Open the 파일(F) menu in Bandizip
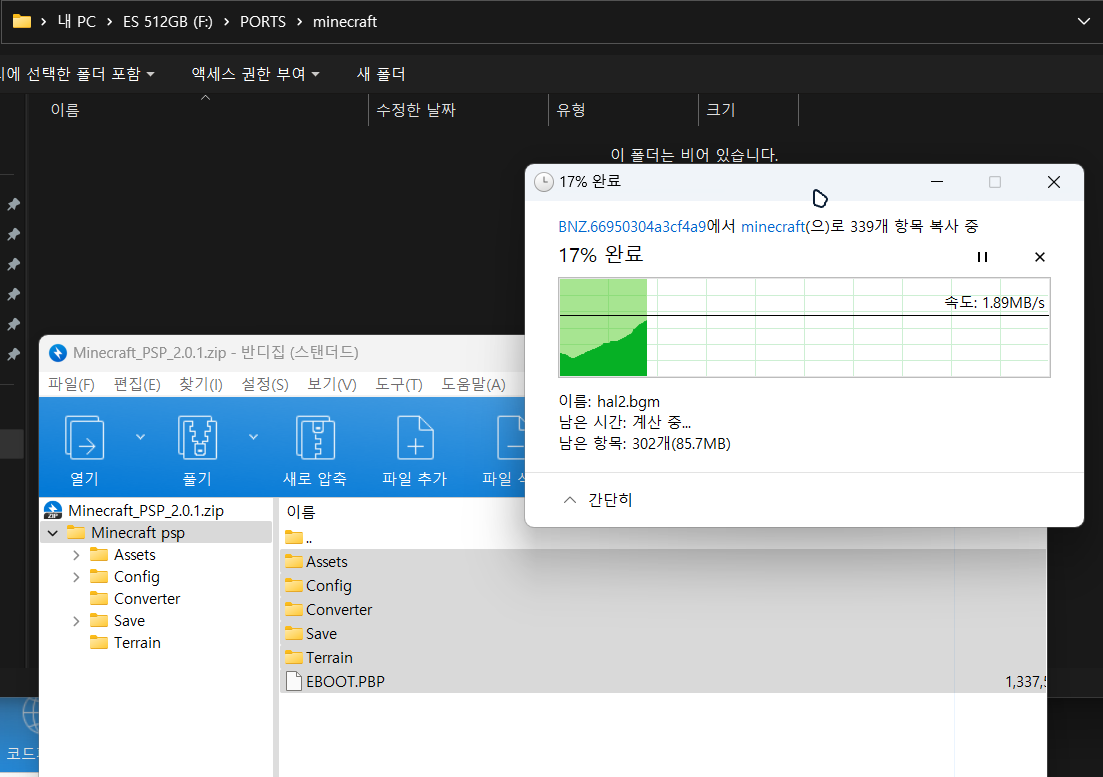The height and width of the screenshot is (777, 1103). [x=71, y=385]
